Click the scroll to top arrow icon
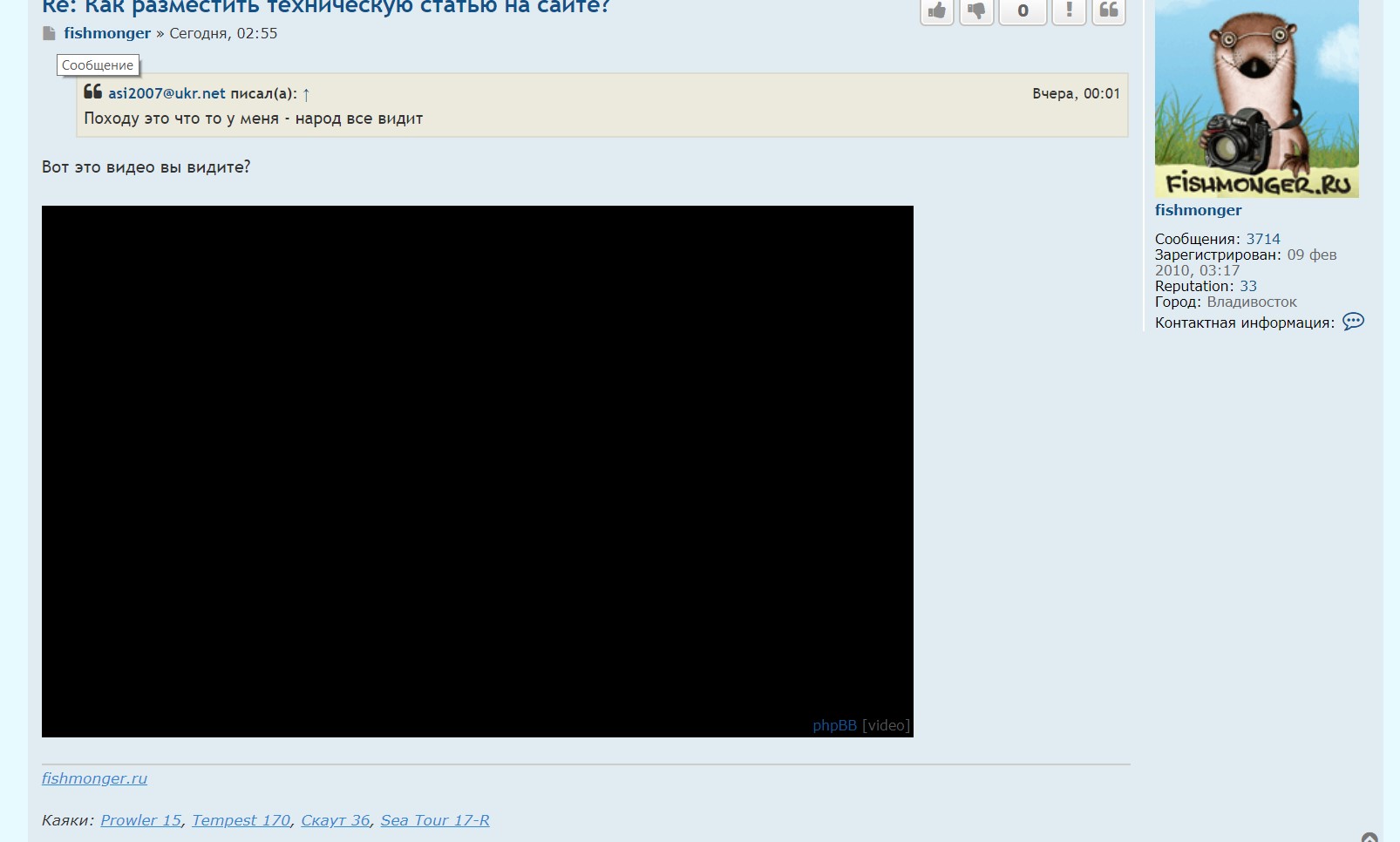 click(1369, 838)
